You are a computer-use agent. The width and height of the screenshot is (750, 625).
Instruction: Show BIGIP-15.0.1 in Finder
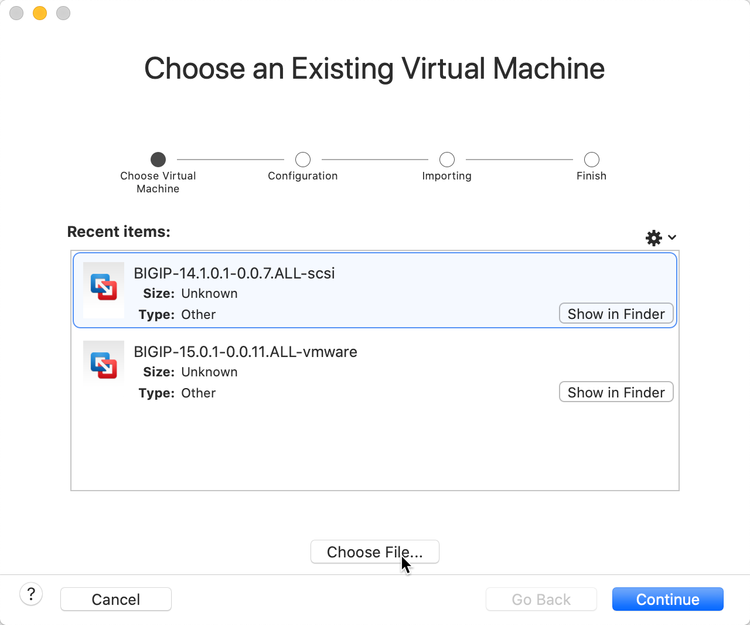point(616,393)
